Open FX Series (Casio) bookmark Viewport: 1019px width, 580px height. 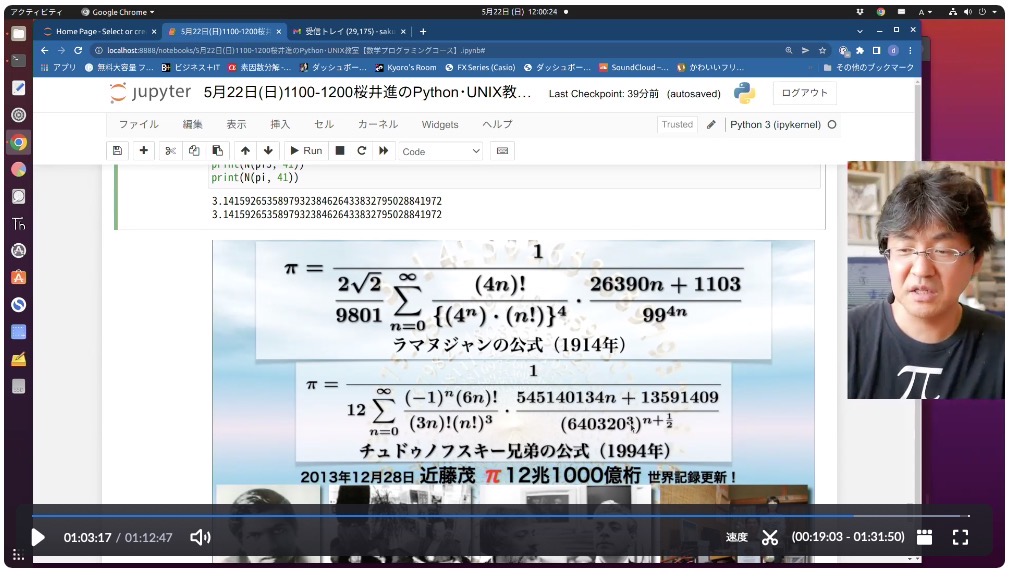(480, 67)
